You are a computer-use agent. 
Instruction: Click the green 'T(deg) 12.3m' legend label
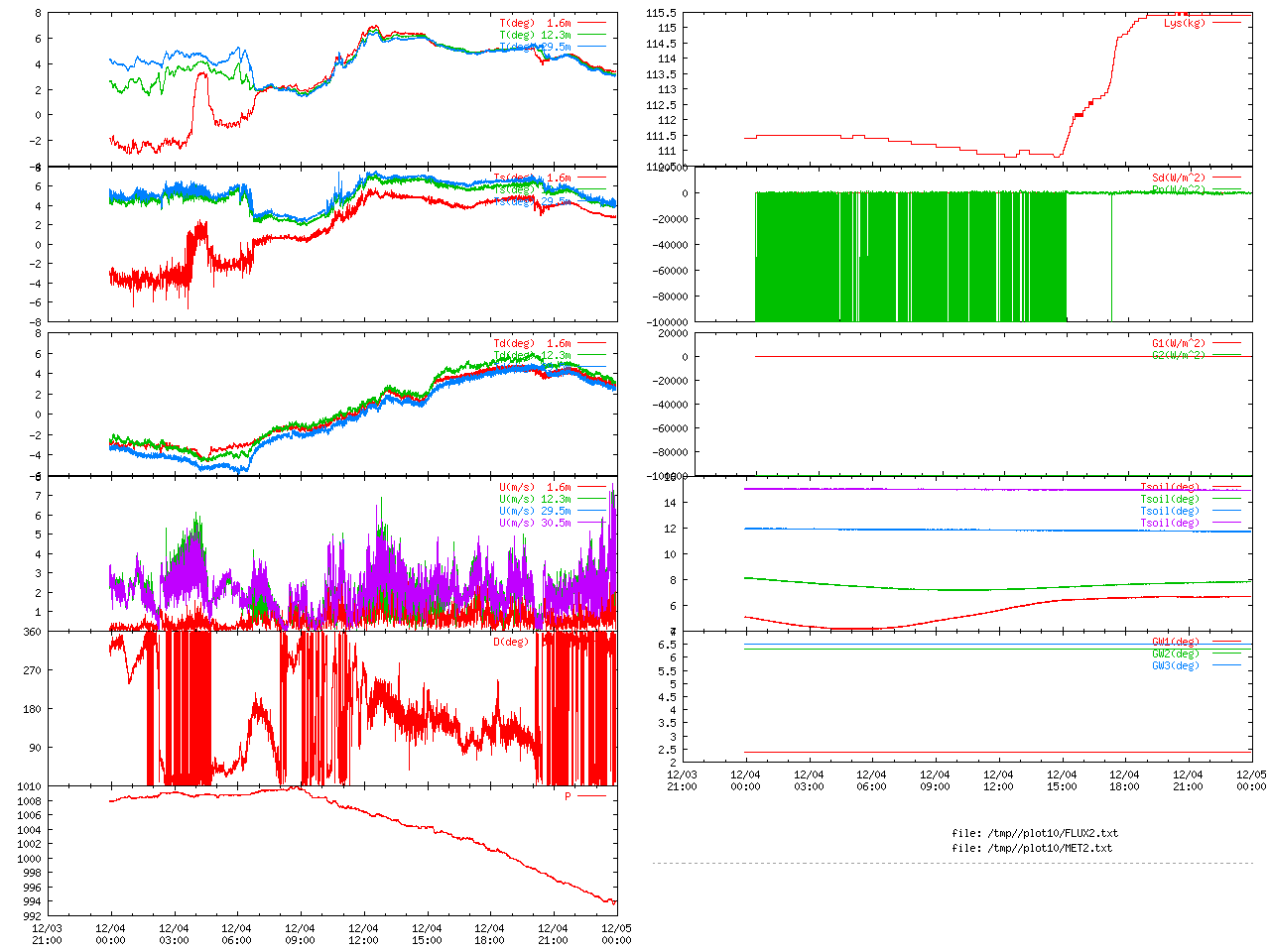pyautogui.click(x=535, y=35)
